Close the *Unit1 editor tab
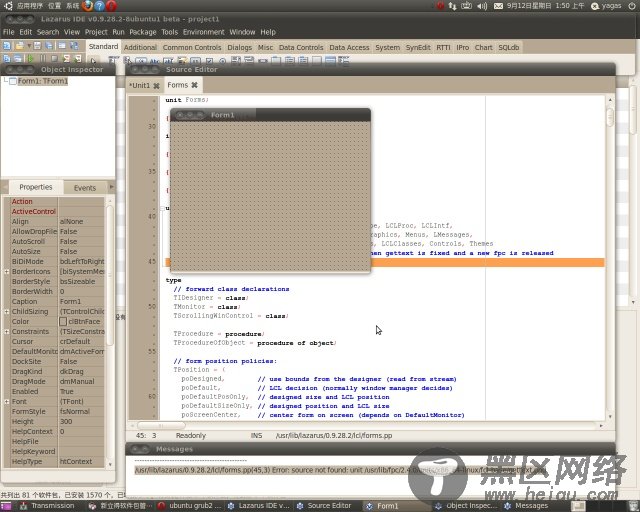 pos(156,86)
